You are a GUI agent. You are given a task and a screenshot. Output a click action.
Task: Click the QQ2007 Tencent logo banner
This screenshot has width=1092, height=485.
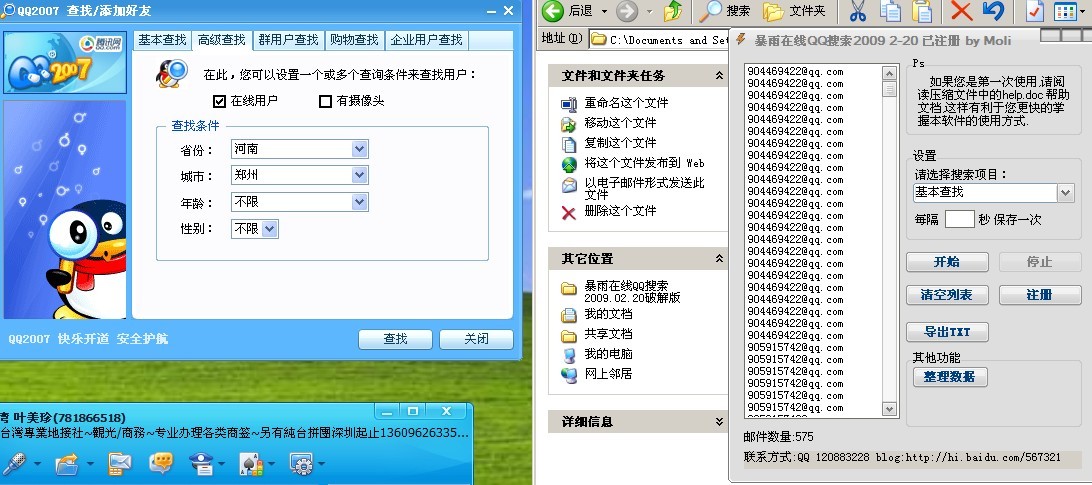[65, 63]
